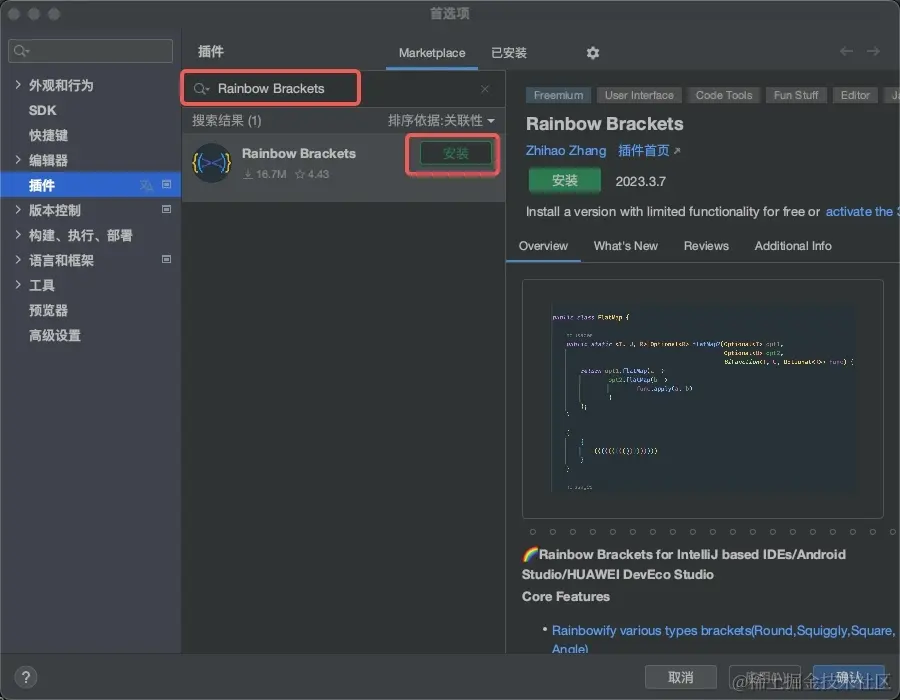The width and height of the screenshot is (900, 700).
Task: Click the Code Tools tag
Action: [x=724, y=95]
